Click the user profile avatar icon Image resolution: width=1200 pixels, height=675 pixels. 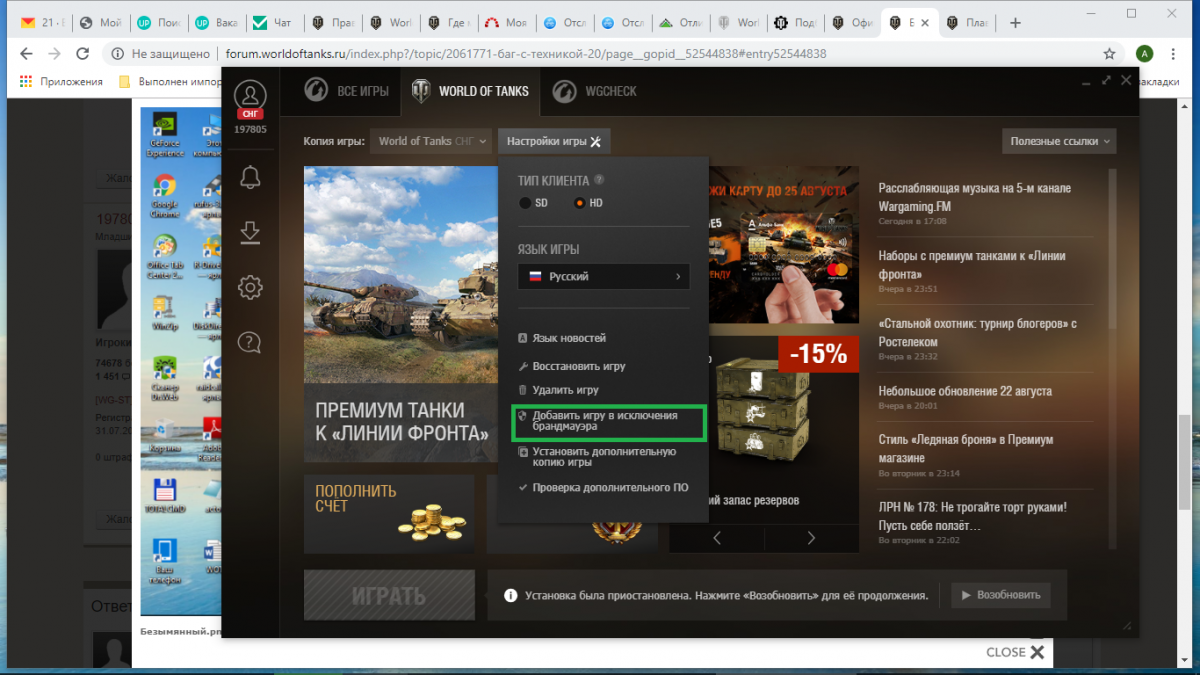coord(250,95)
